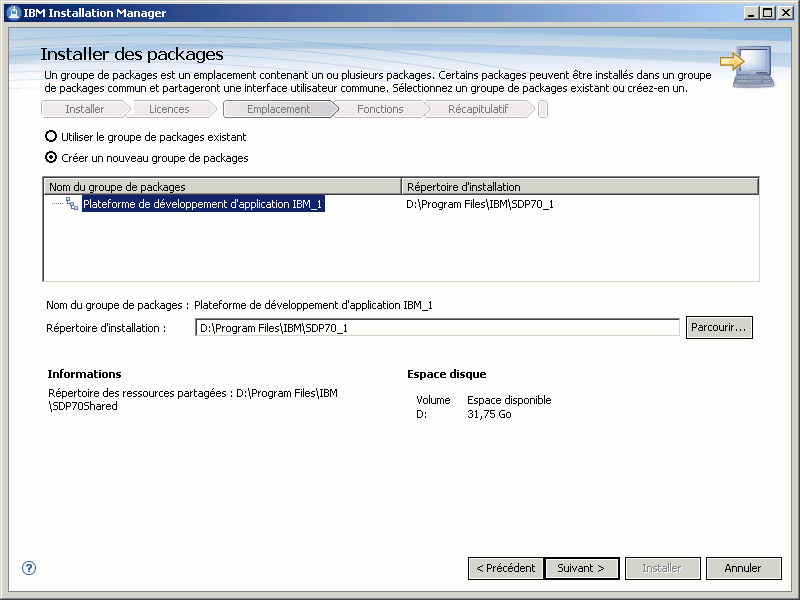Click the 'Espace disque' heading
This screenshot has width=800, height=600.
446,374
